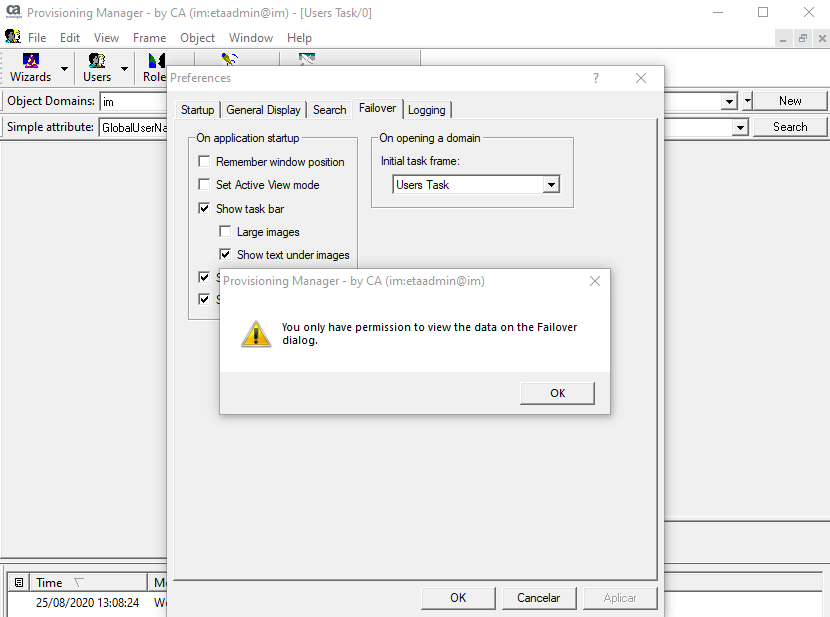Open the Initial task frame dropdown
Screen dimensions: 830x617
552,185
